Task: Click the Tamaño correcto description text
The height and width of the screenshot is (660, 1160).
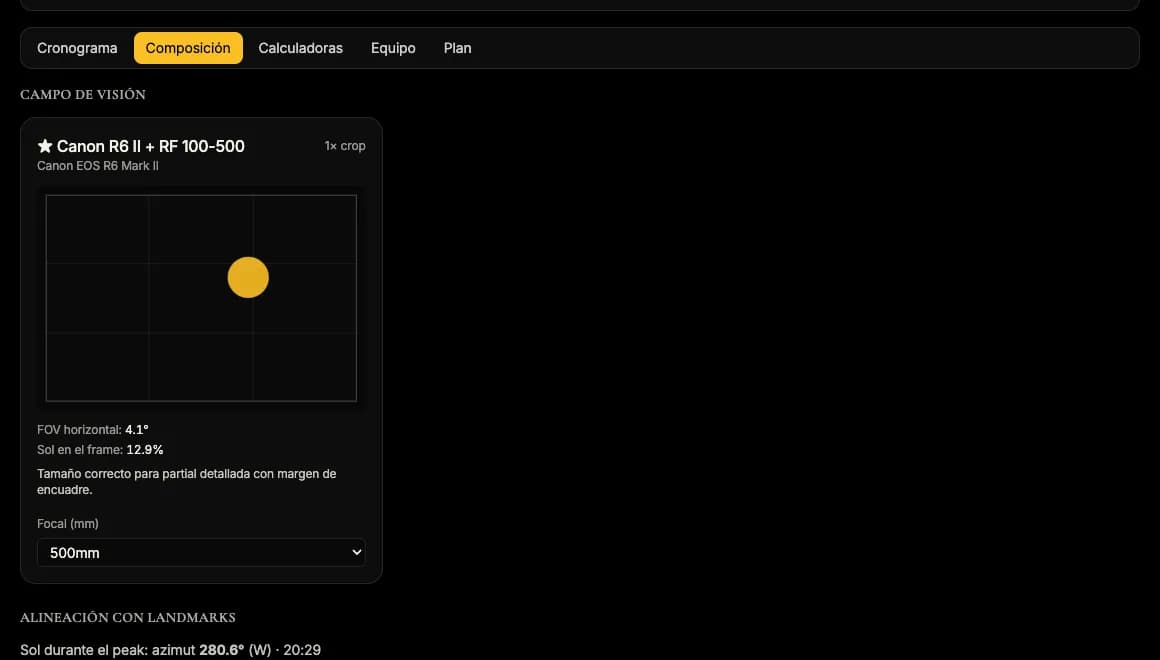Action: pos(186,482)
